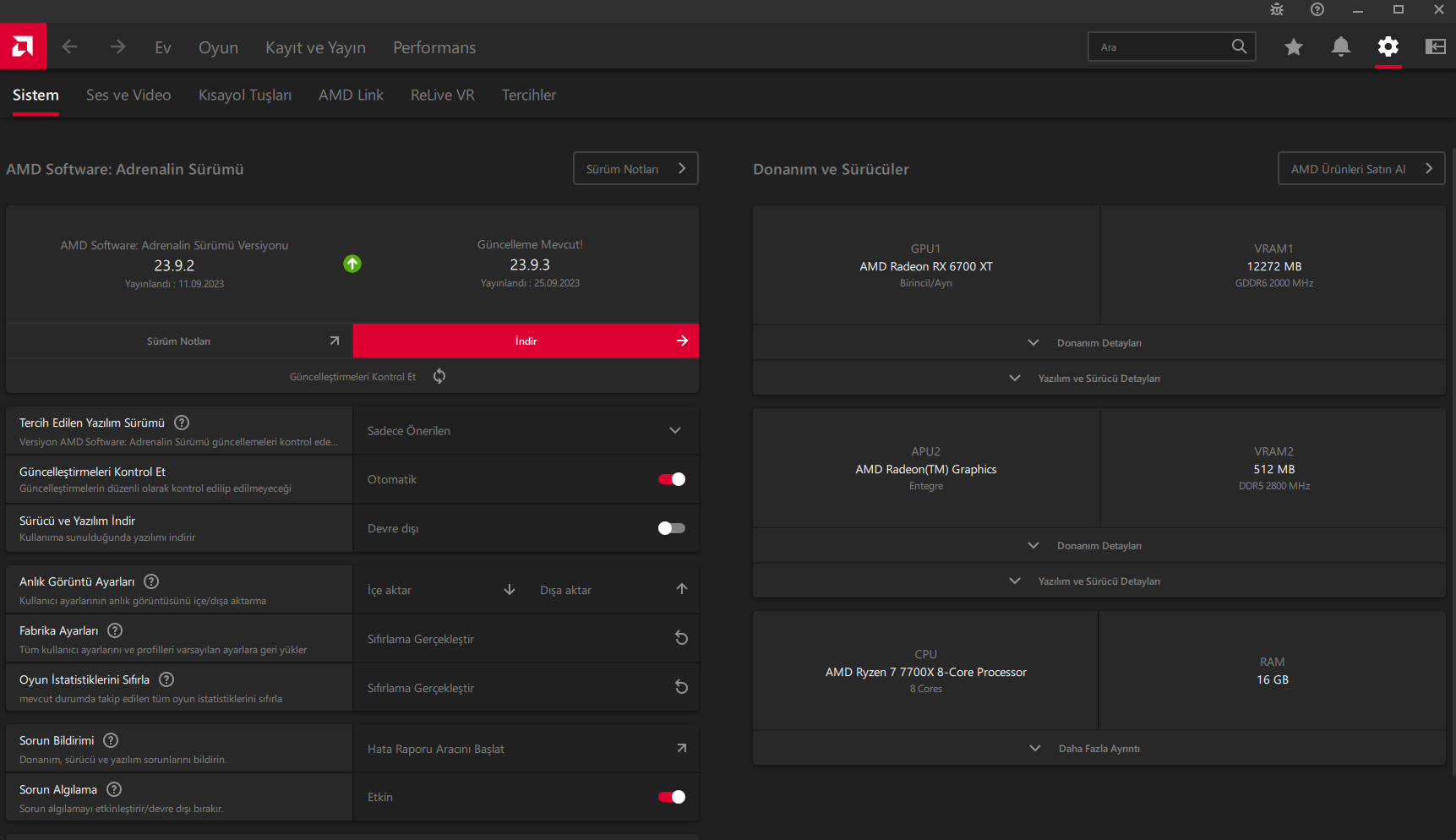1456x840 pixels.
Task: Enable Sürücü ve Yazılım İndir toggle
Action: pyautogui.click(x=672, y=528)
